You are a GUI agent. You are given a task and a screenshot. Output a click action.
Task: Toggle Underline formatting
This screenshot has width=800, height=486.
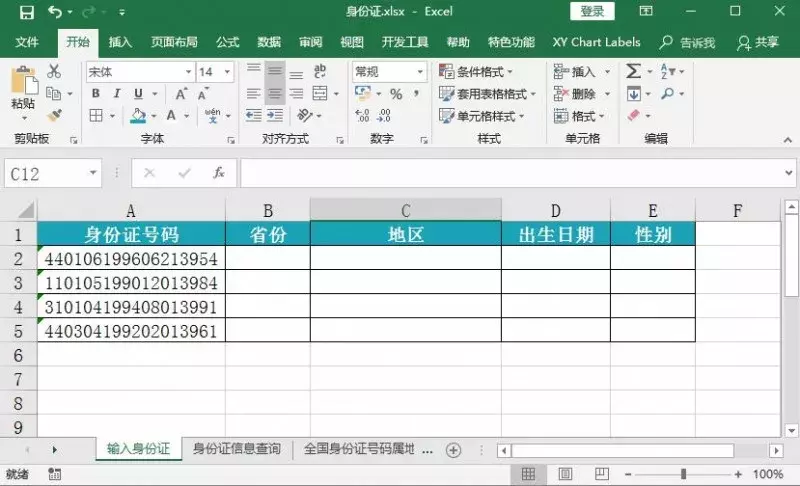coord(138,93)
